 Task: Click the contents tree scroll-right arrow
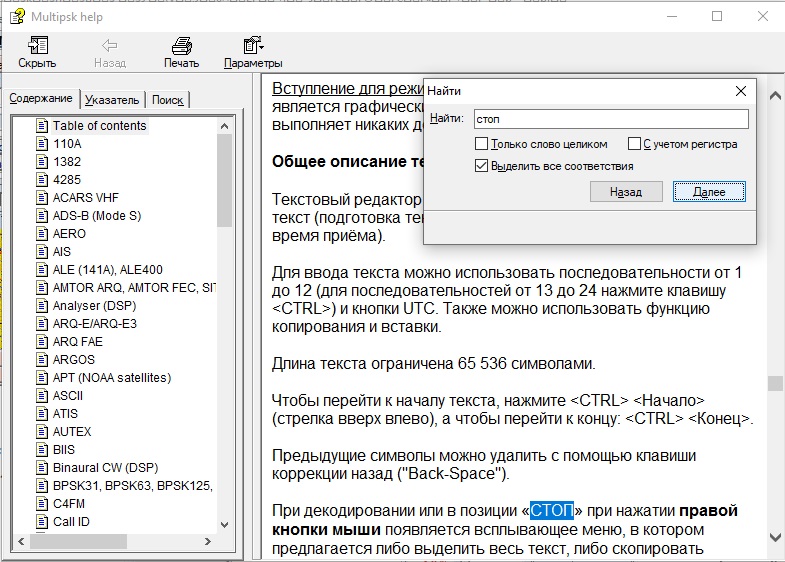coord(208,541)
